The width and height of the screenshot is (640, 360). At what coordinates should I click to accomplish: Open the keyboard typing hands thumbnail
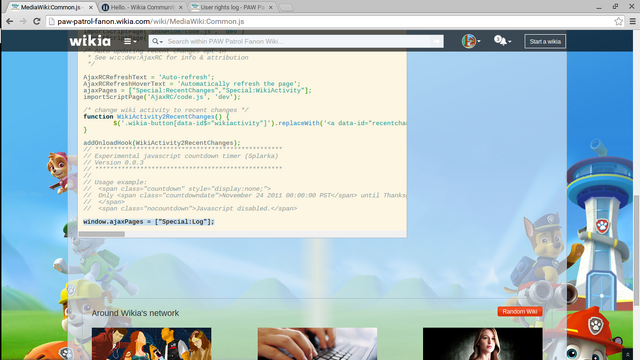[x=317, y=344]
